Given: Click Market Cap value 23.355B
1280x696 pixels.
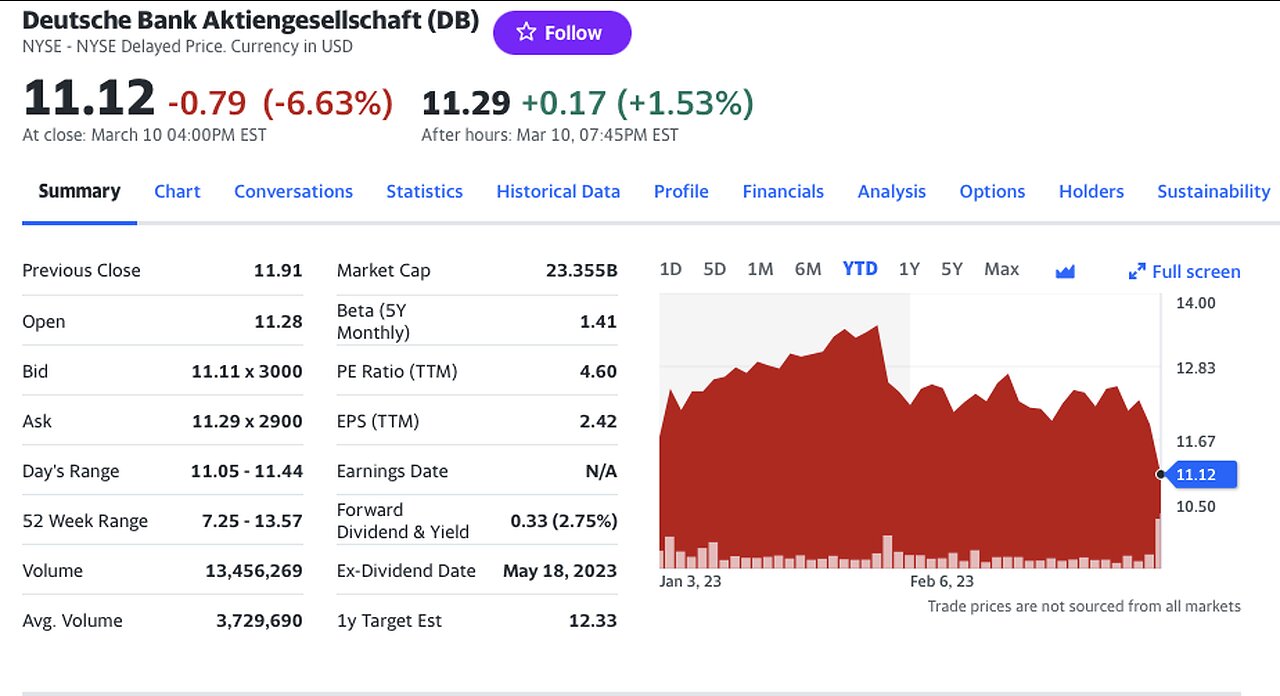Looking at the screenshot, I should click(x=582, y=270).
